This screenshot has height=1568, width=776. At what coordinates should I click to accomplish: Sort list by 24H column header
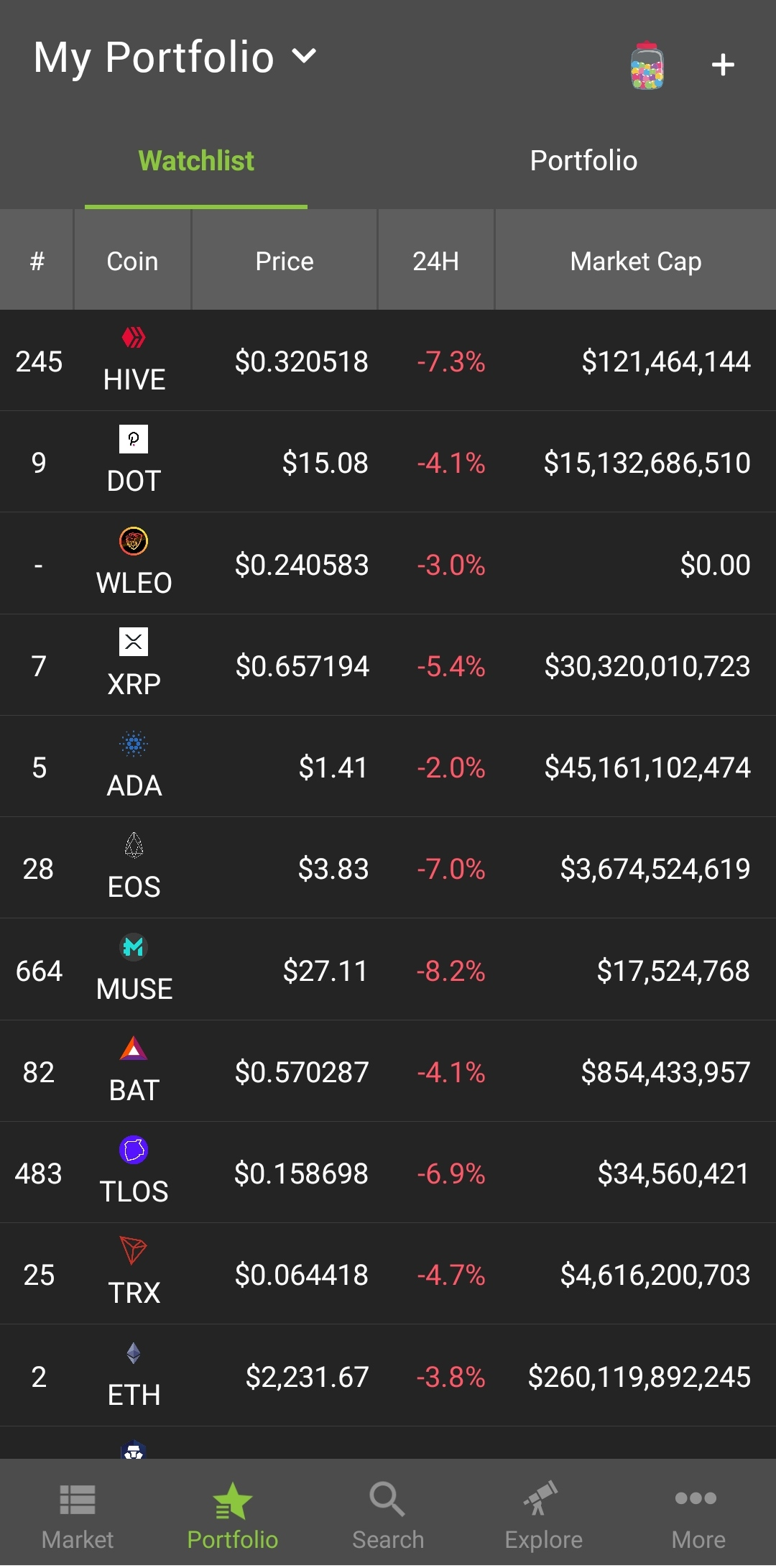pyautogui.click(x=435, y=260)
